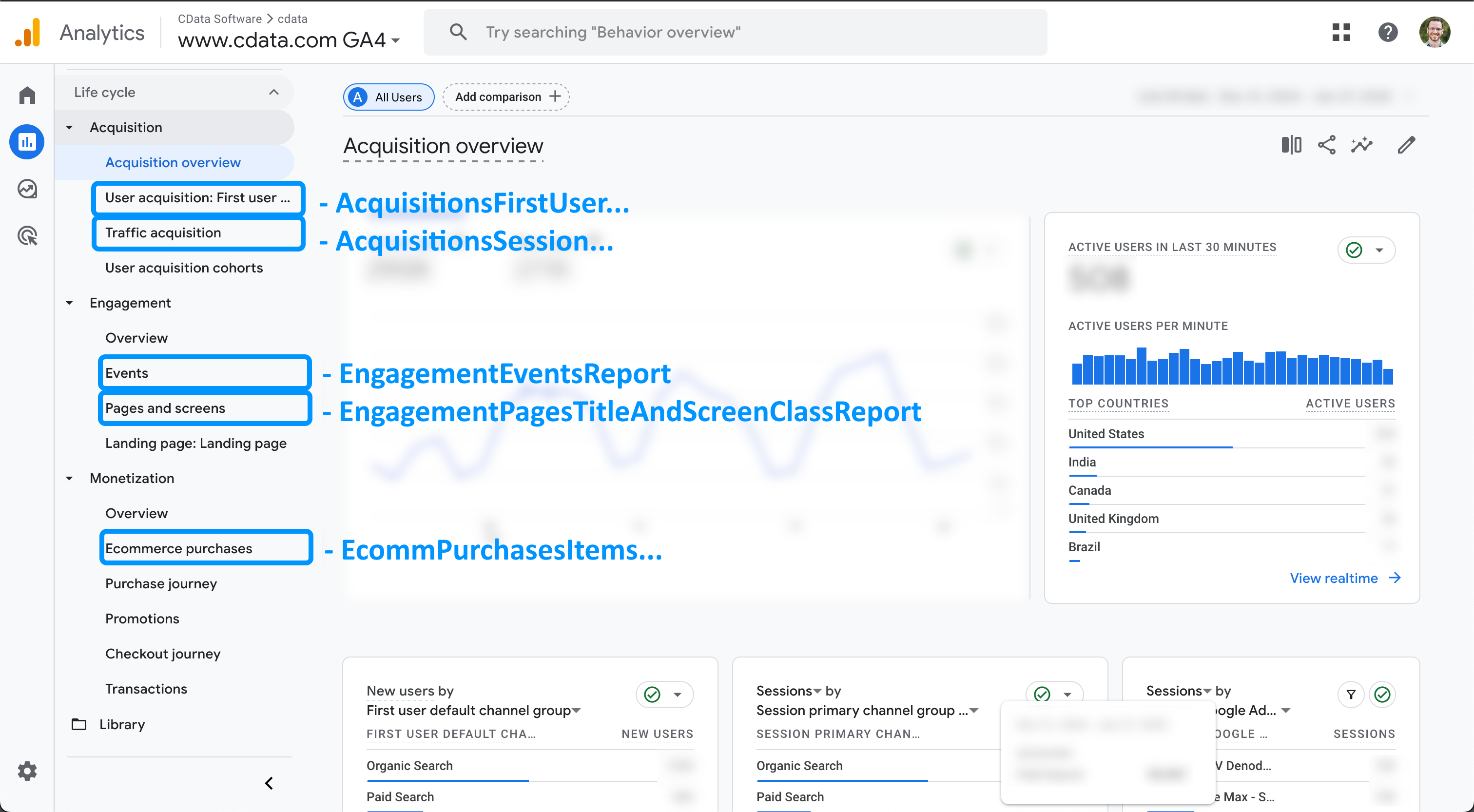The image size is (1474, 812).
Task: Click the data quality check on Sessions card
Action: 1042,694
